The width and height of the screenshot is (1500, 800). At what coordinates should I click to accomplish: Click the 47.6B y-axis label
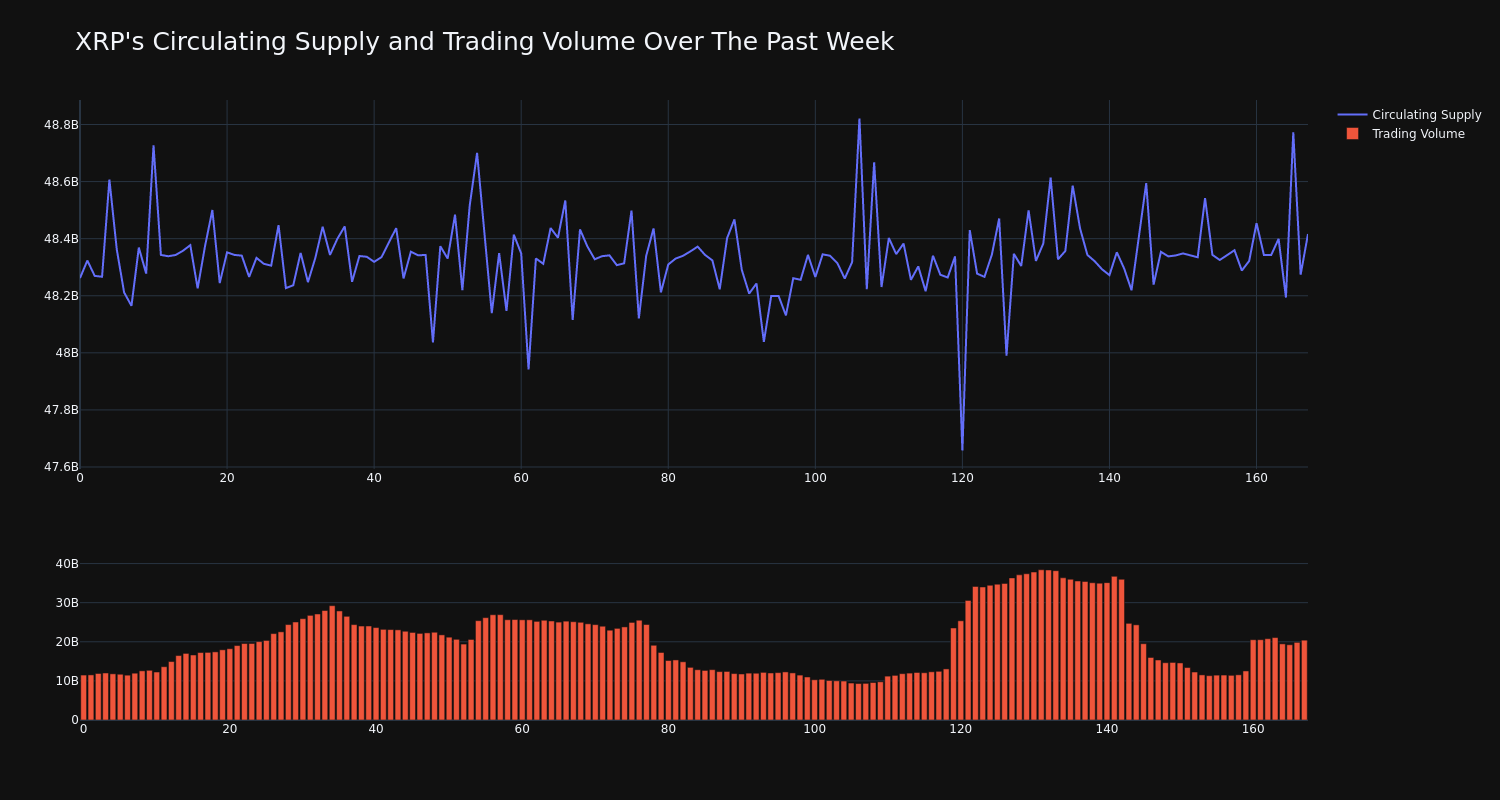(61, 467)
